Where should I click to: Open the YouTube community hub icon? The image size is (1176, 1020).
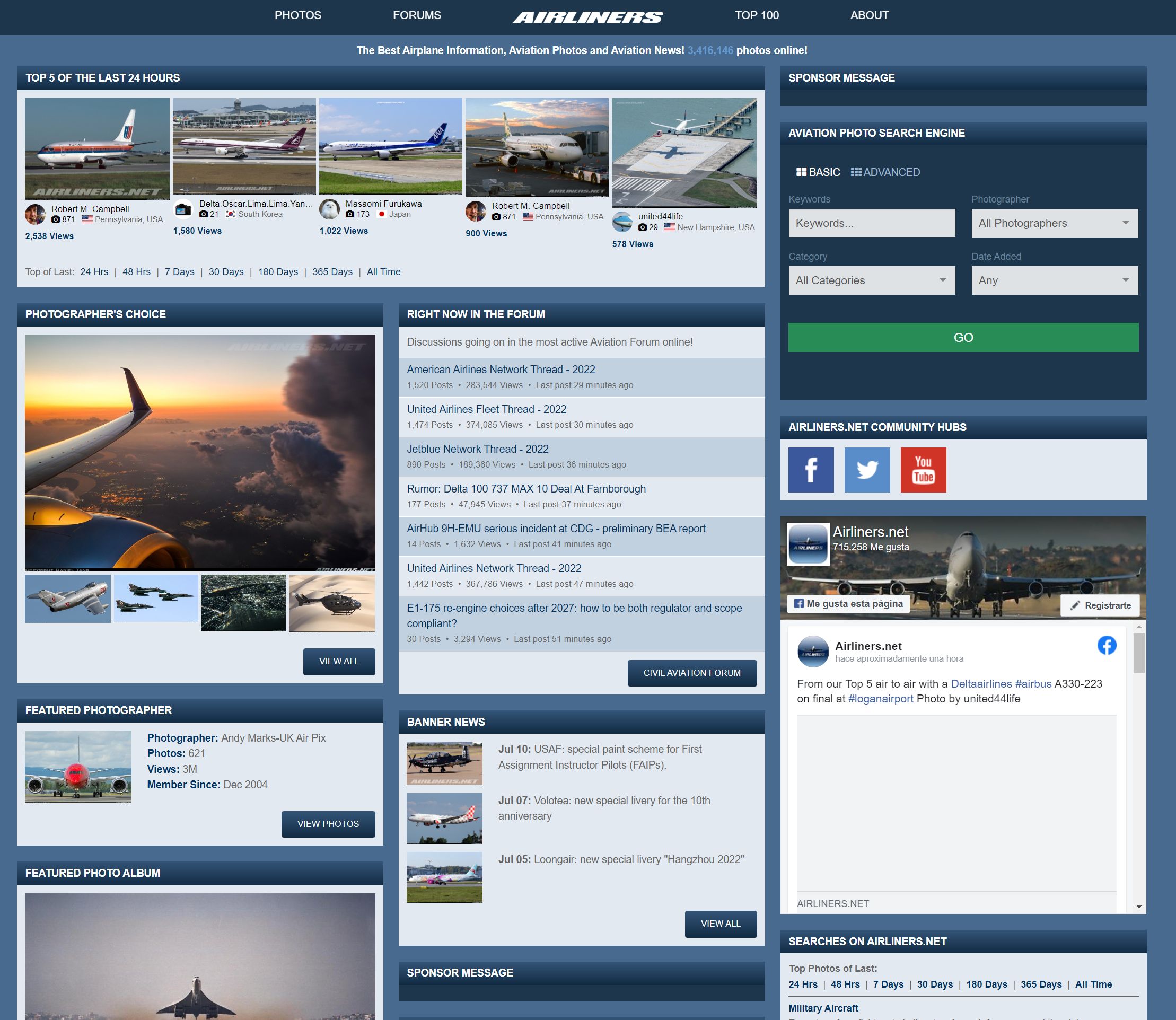pyautogui.click(x=923, y=470)
